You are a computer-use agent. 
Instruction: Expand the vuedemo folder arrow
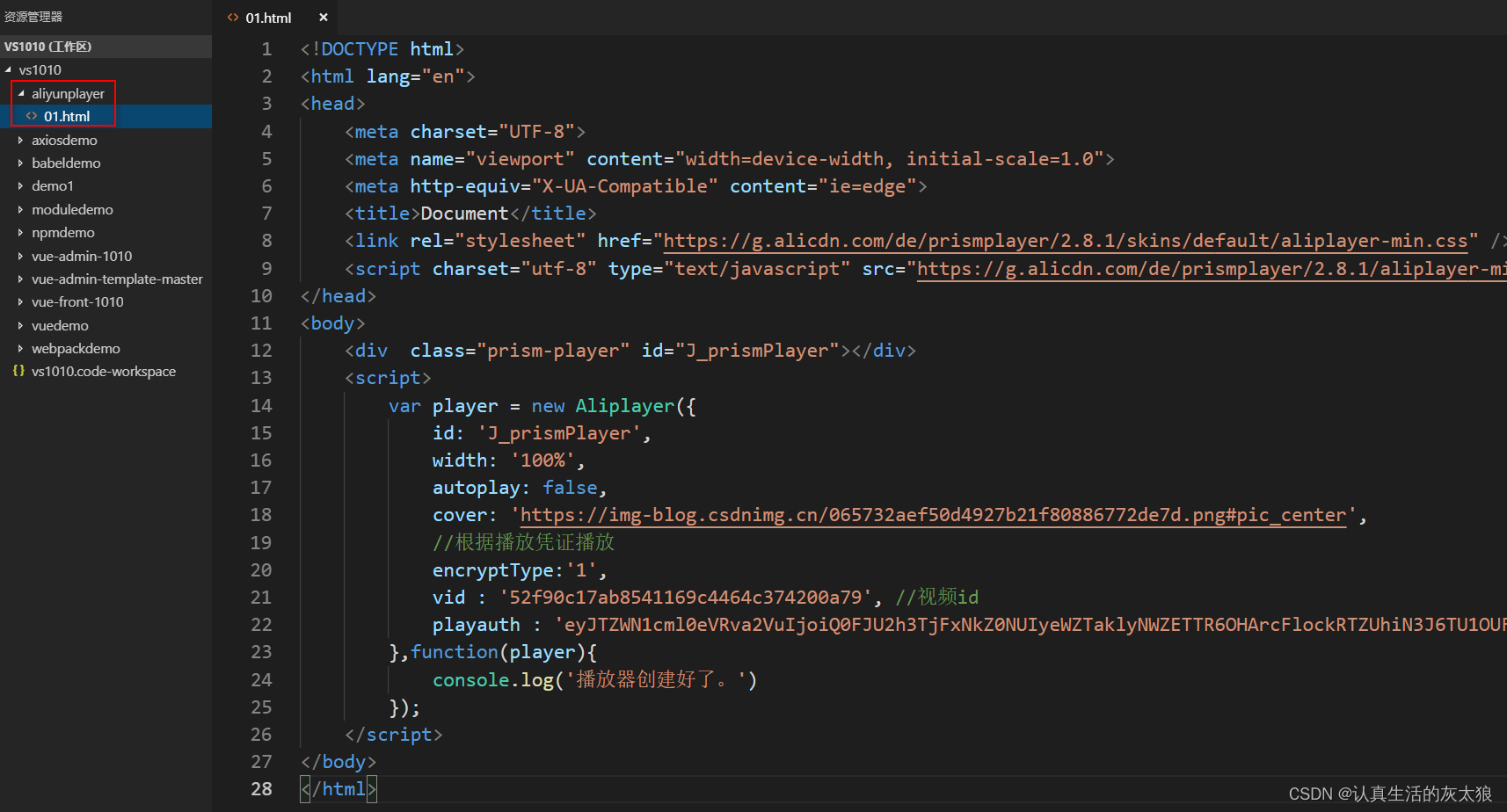pyautogui.click(x=21, y=325)
